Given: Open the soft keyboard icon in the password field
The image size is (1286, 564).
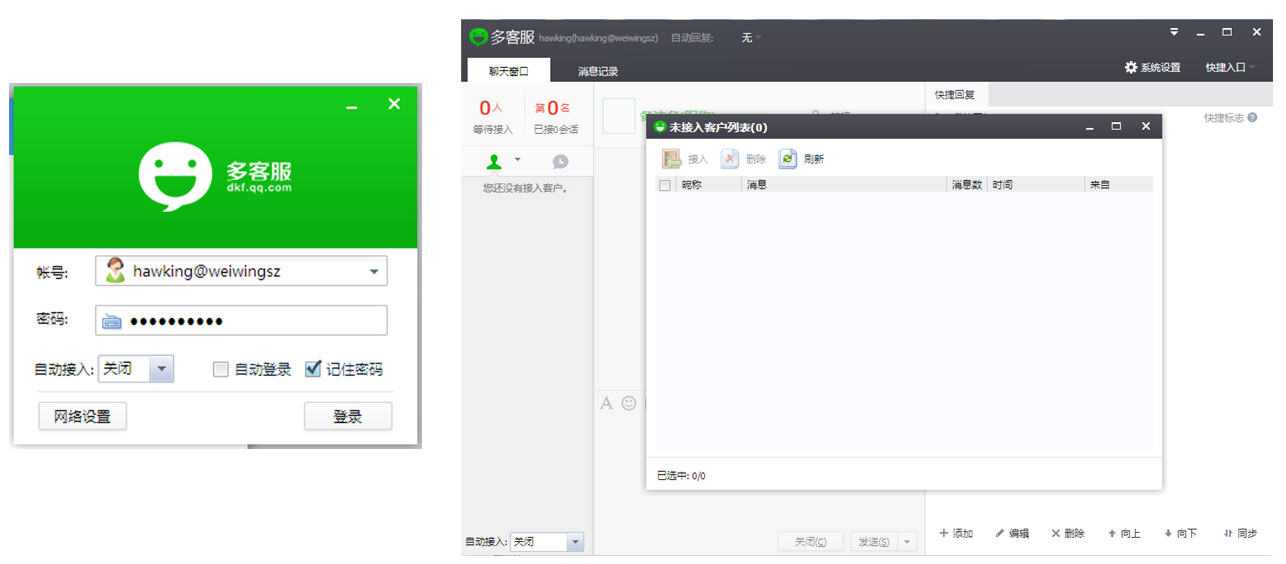Looking at the screenshot, I should [x=112, y=321].
